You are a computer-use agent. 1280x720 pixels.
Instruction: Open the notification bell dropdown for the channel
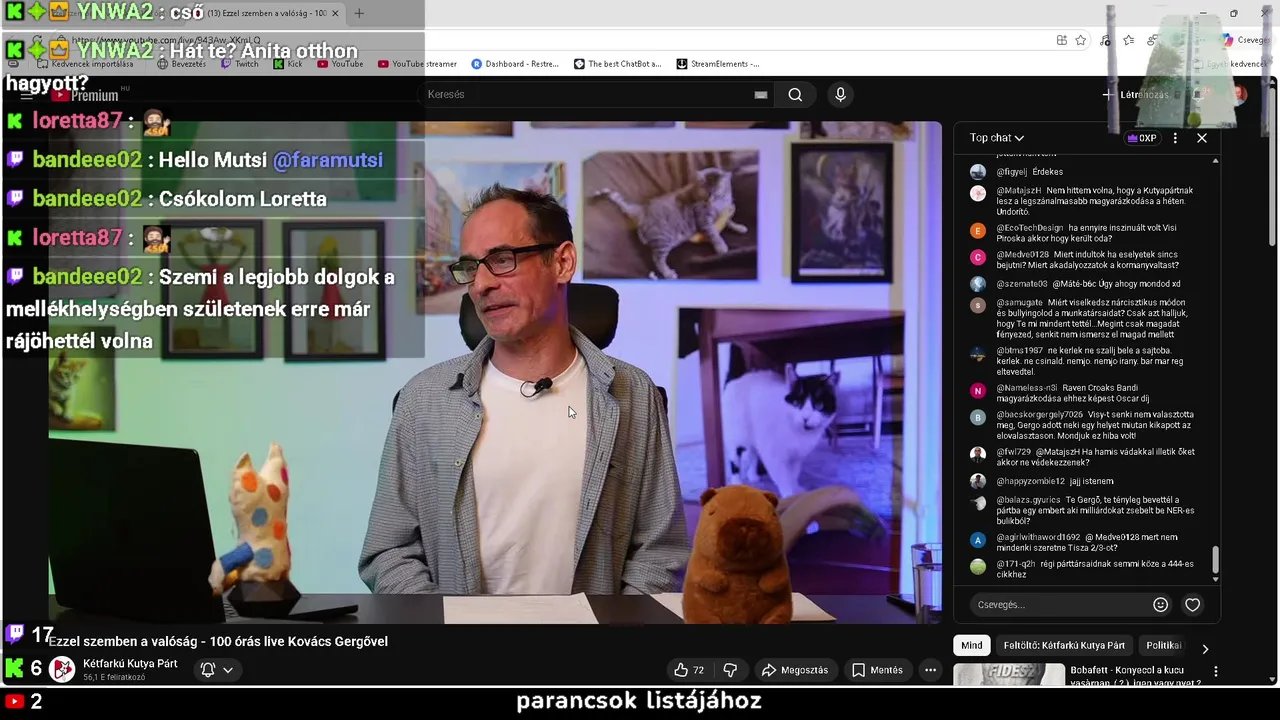pyautogui.click(x=217, y=670)
